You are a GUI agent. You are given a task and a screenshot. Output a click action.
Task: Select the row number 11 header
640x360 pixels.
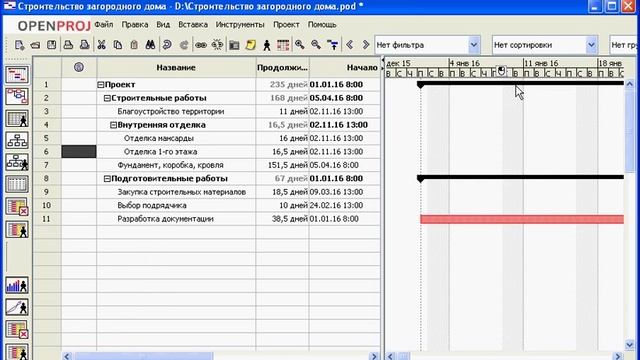pos(47,219)
